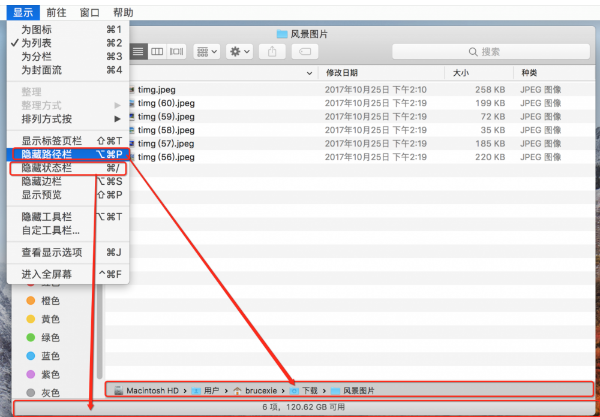Select 隐藏边栏 menu item
This screenshot has width=600, height=417.
[x=68, y=181]
